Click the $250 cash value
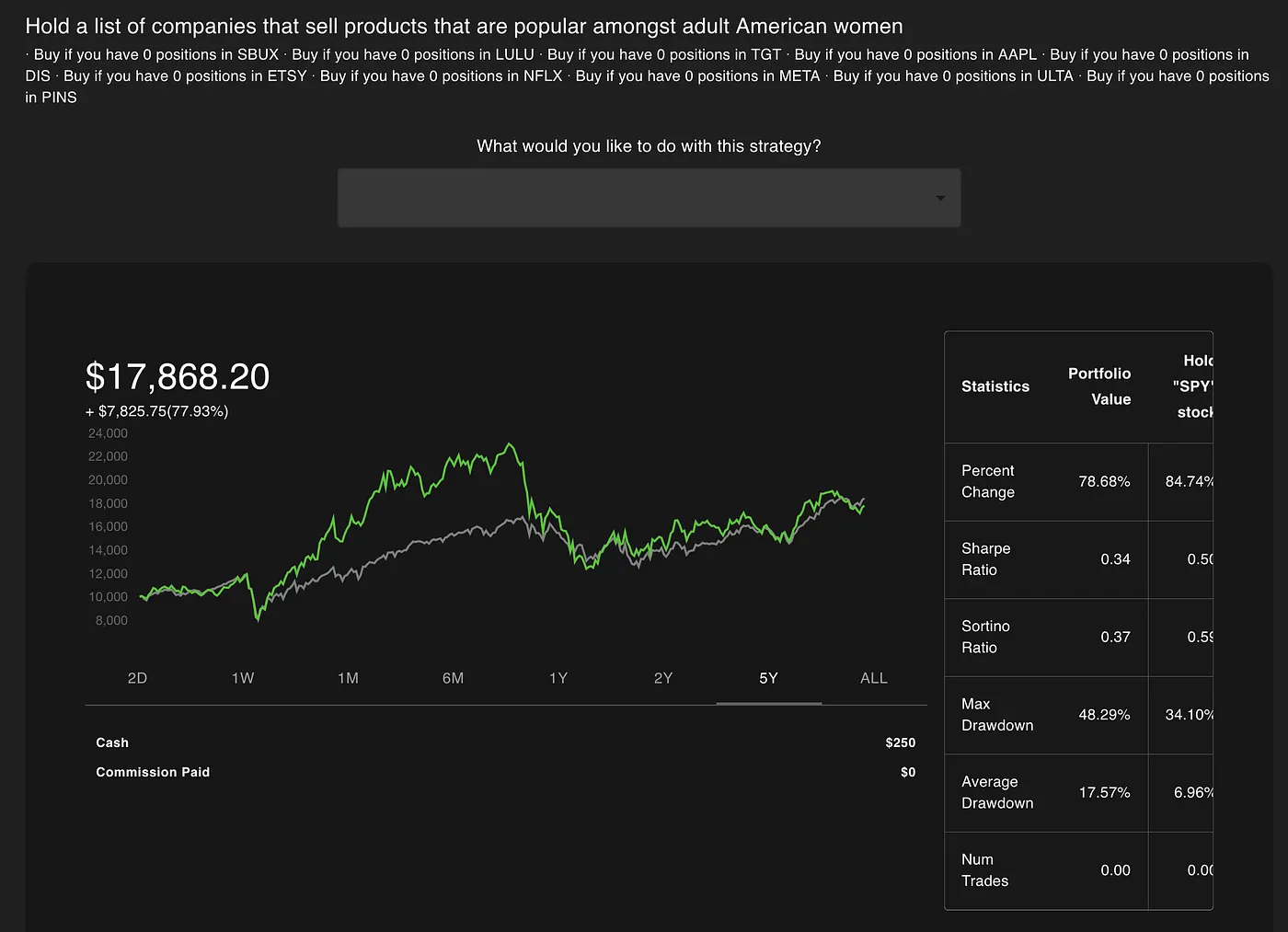This screenshot has width=1288, height=932. [901, 742]
